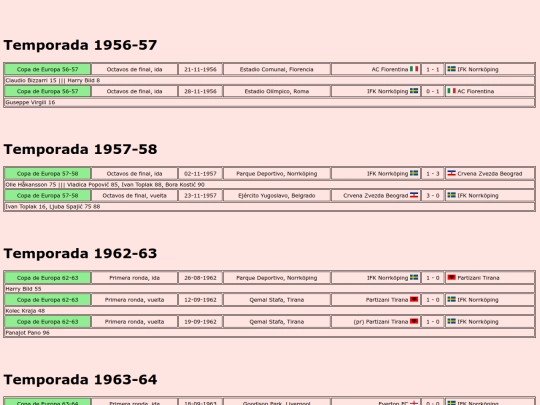Click '(pr) Partizani Tirana' team cell
540x405 pixels.
376,322
